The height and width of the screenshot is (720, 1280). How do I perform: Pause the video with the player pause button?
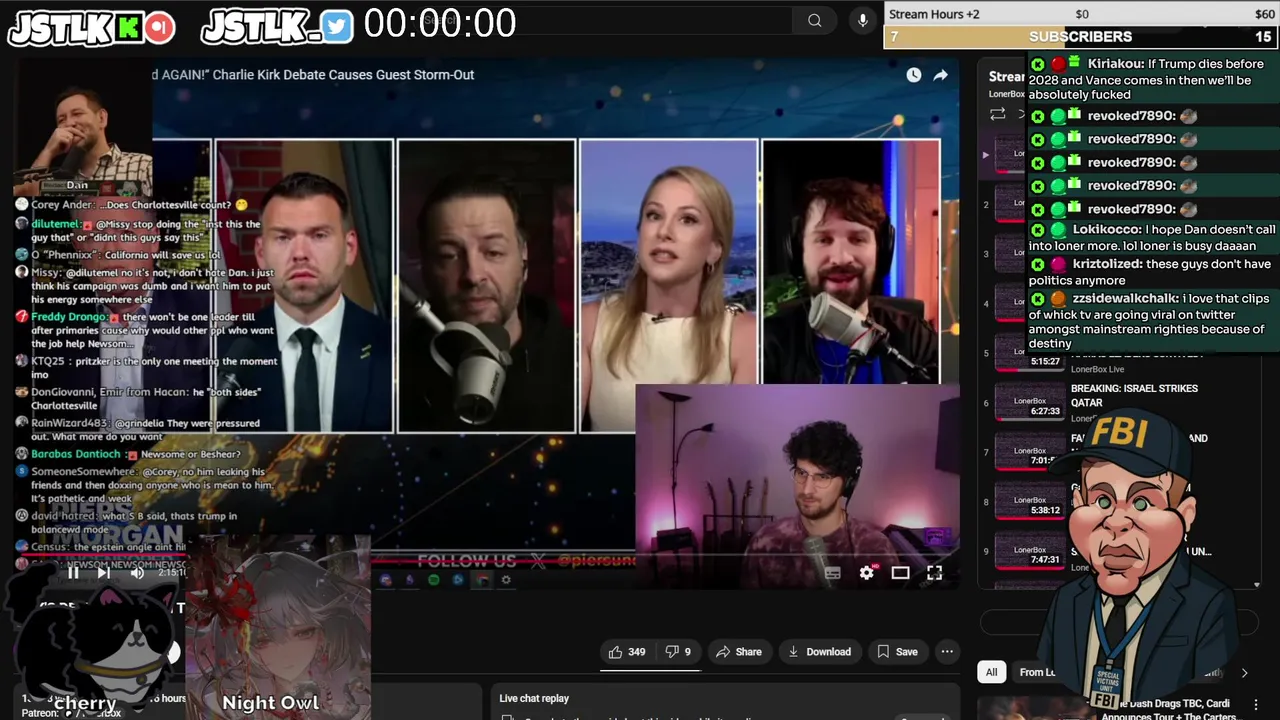(73, 573)
